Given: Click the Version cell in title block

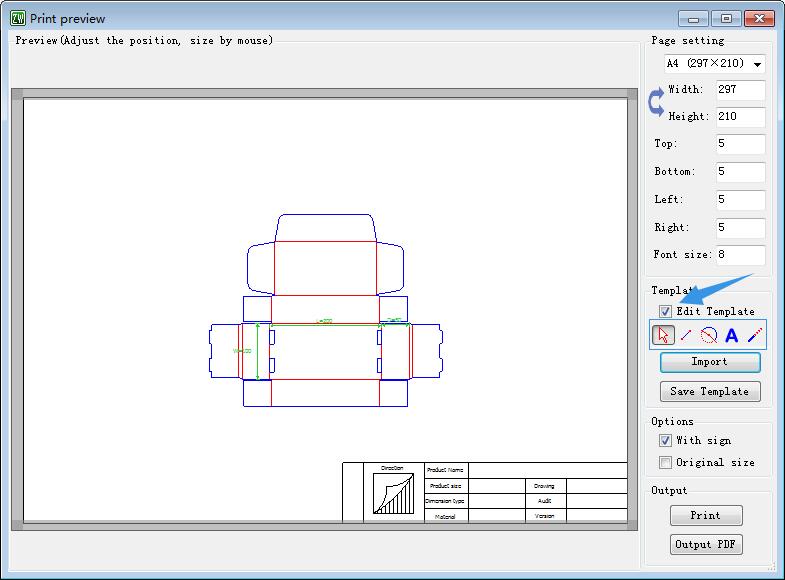Looking at the screenshot, I should point(546,516).
